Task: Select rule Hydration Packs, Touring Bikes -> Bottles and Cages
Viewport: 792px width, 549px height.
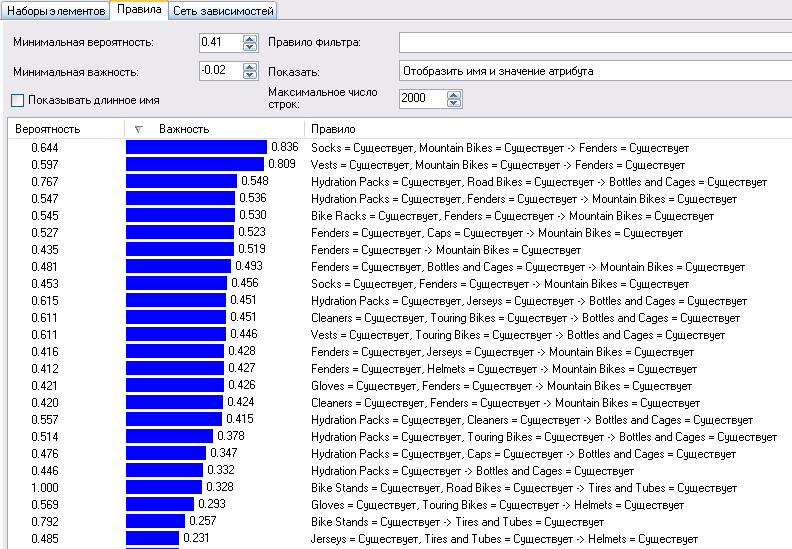Action: pos(544,437)
